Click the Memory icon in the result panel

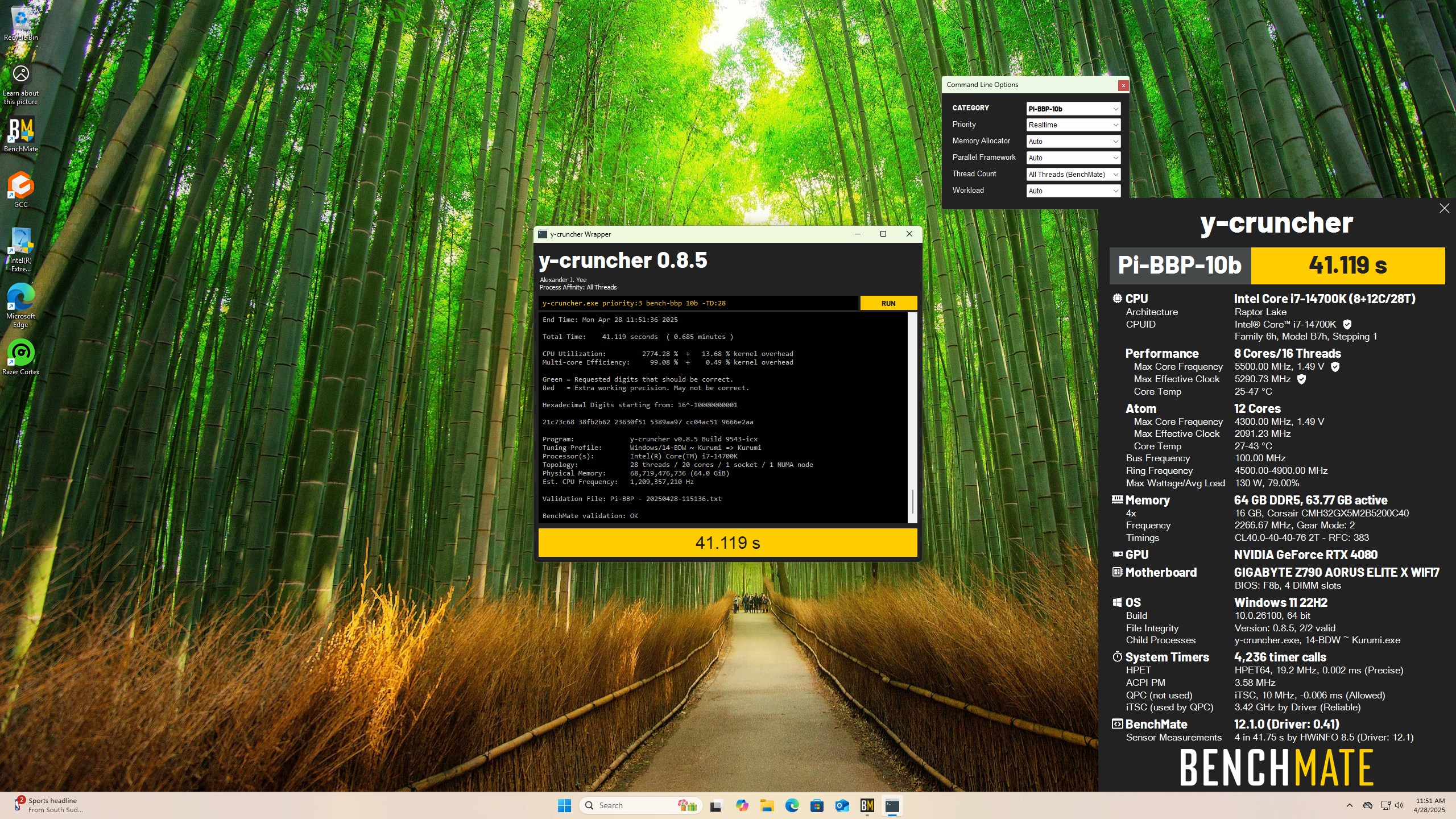tap(1117, 499)
